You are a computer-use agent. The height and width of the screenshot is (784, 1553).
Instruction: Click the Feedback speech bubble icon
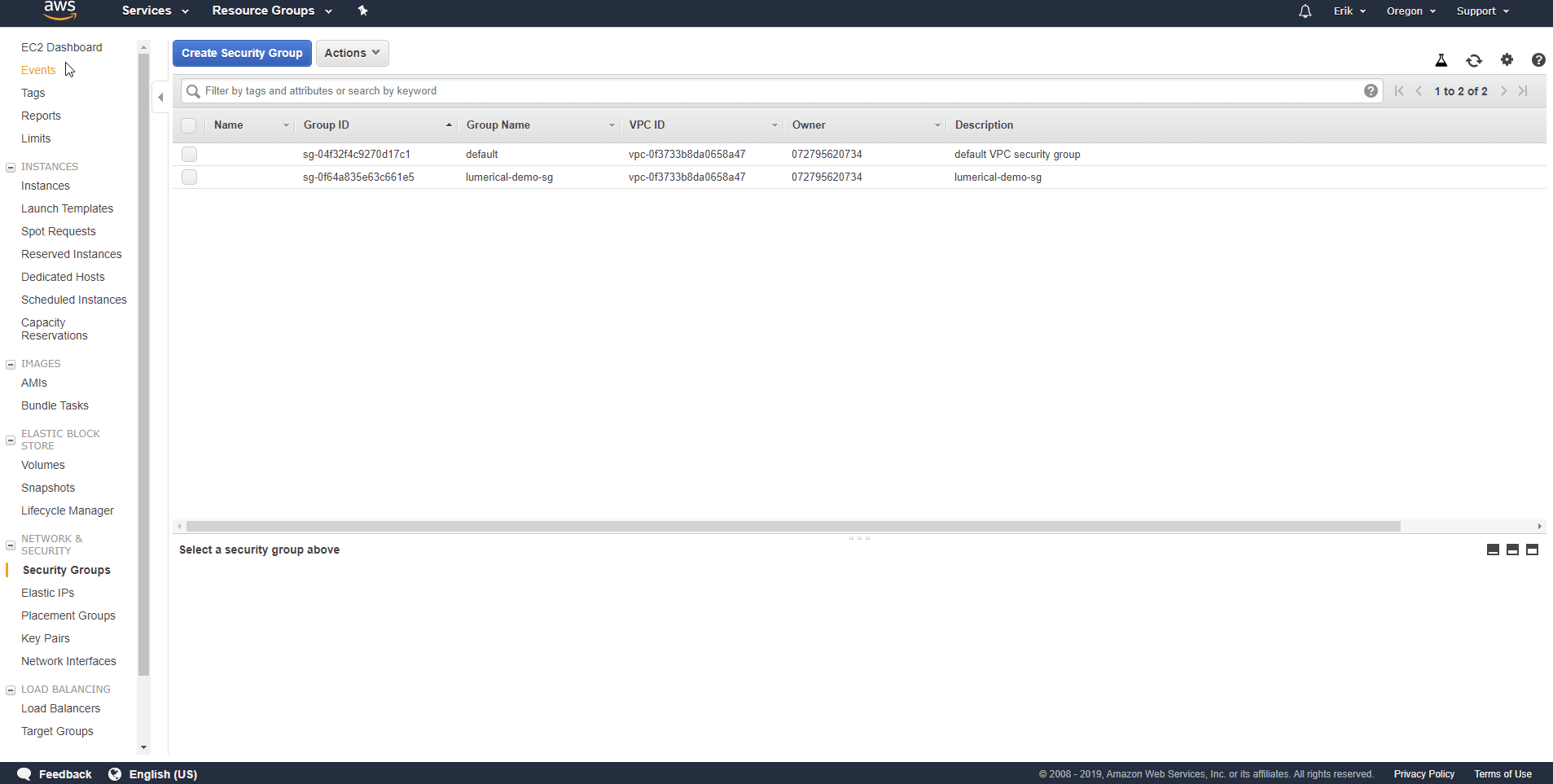[x=24, y=774]
